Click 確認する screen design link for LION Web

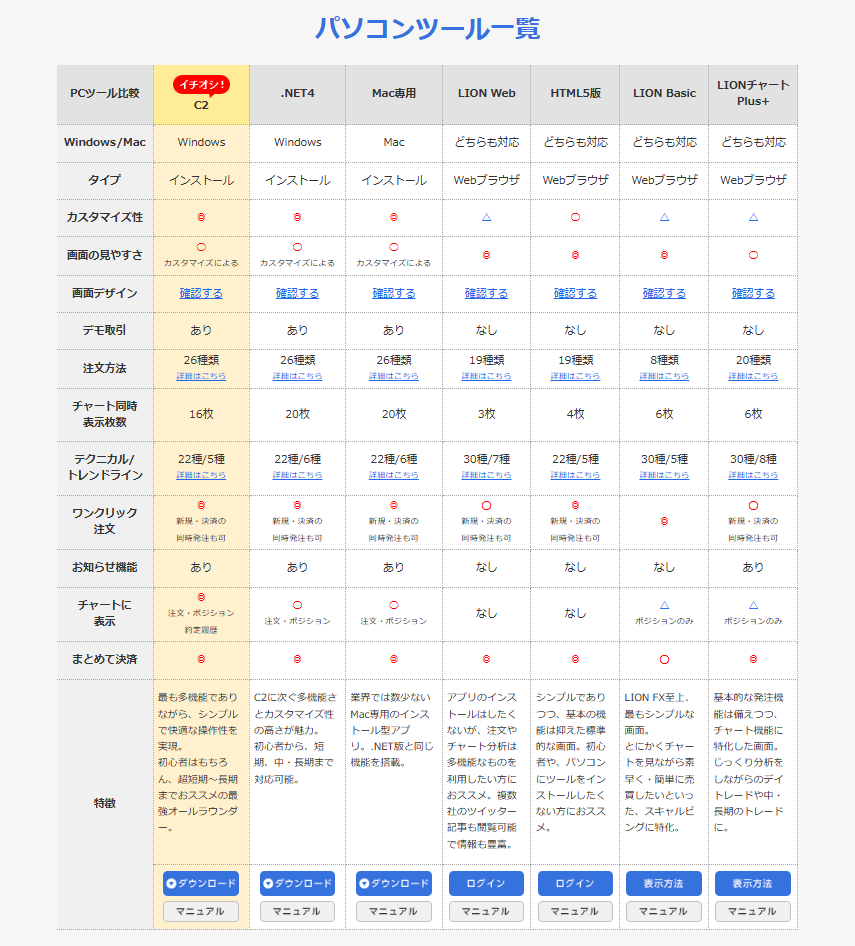[x=486, y=293]
